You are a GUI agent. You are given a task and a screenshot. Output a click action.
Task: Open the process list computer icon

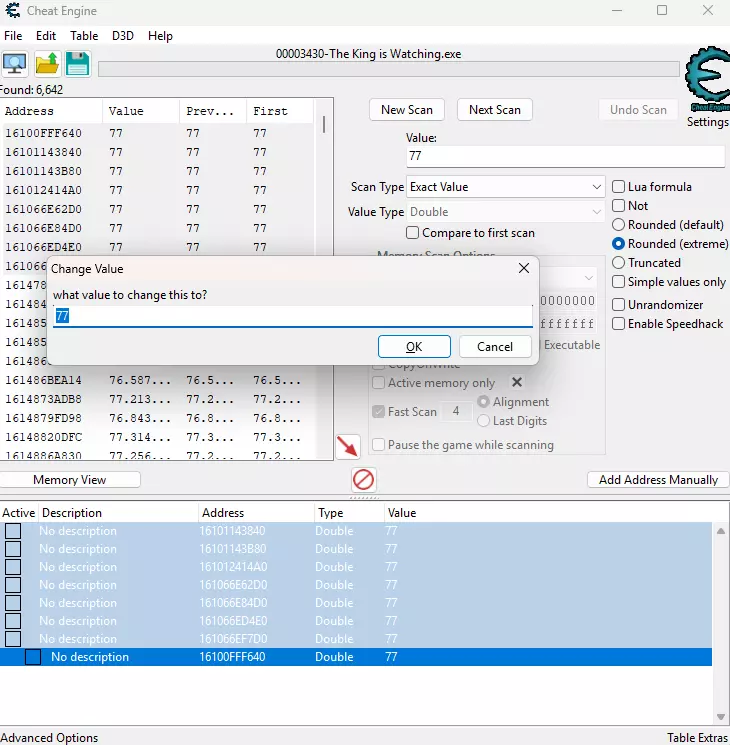pos(15,64)
